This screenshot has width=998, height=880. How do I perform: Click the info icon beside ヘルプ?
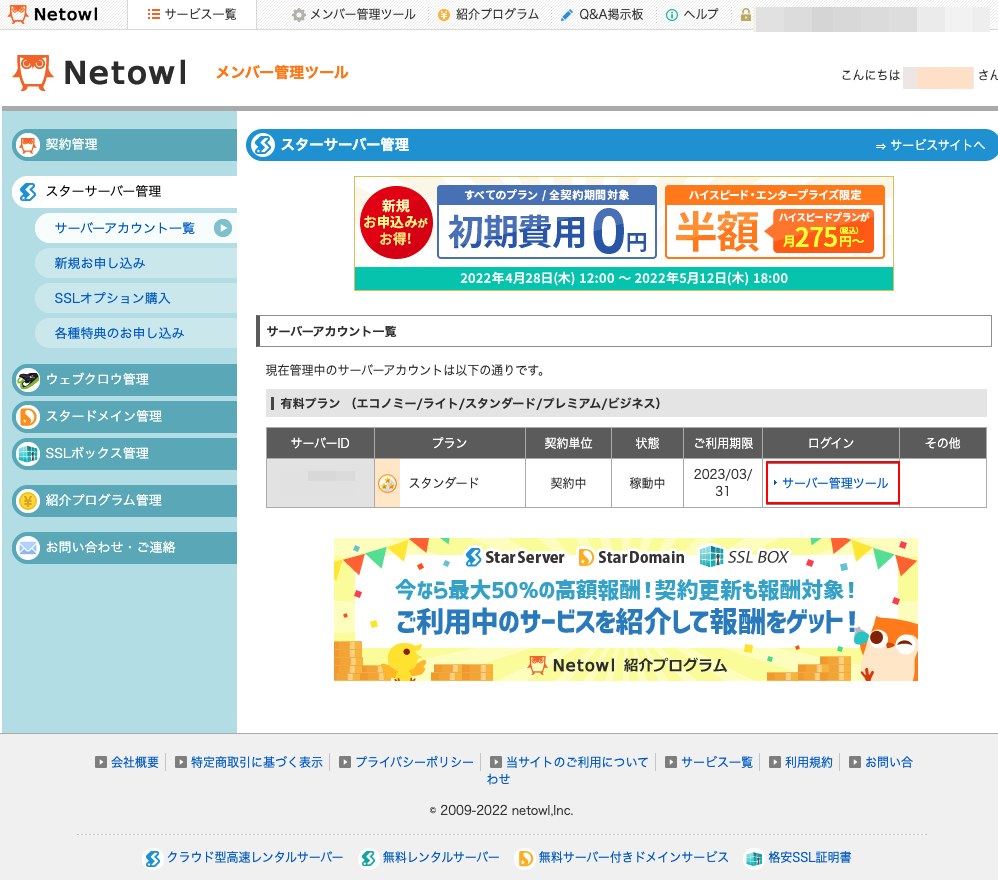pos(671,15)
